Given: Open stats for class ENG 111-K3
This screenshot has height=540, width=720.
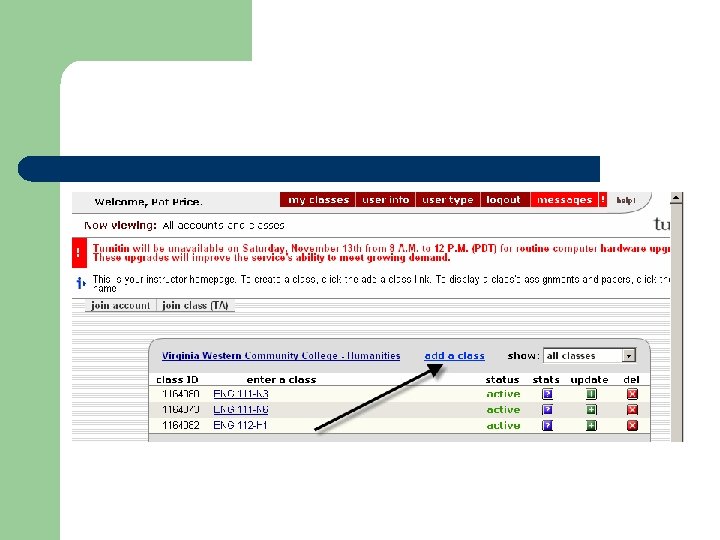Looking at the screenshot, I should (547, 394).
